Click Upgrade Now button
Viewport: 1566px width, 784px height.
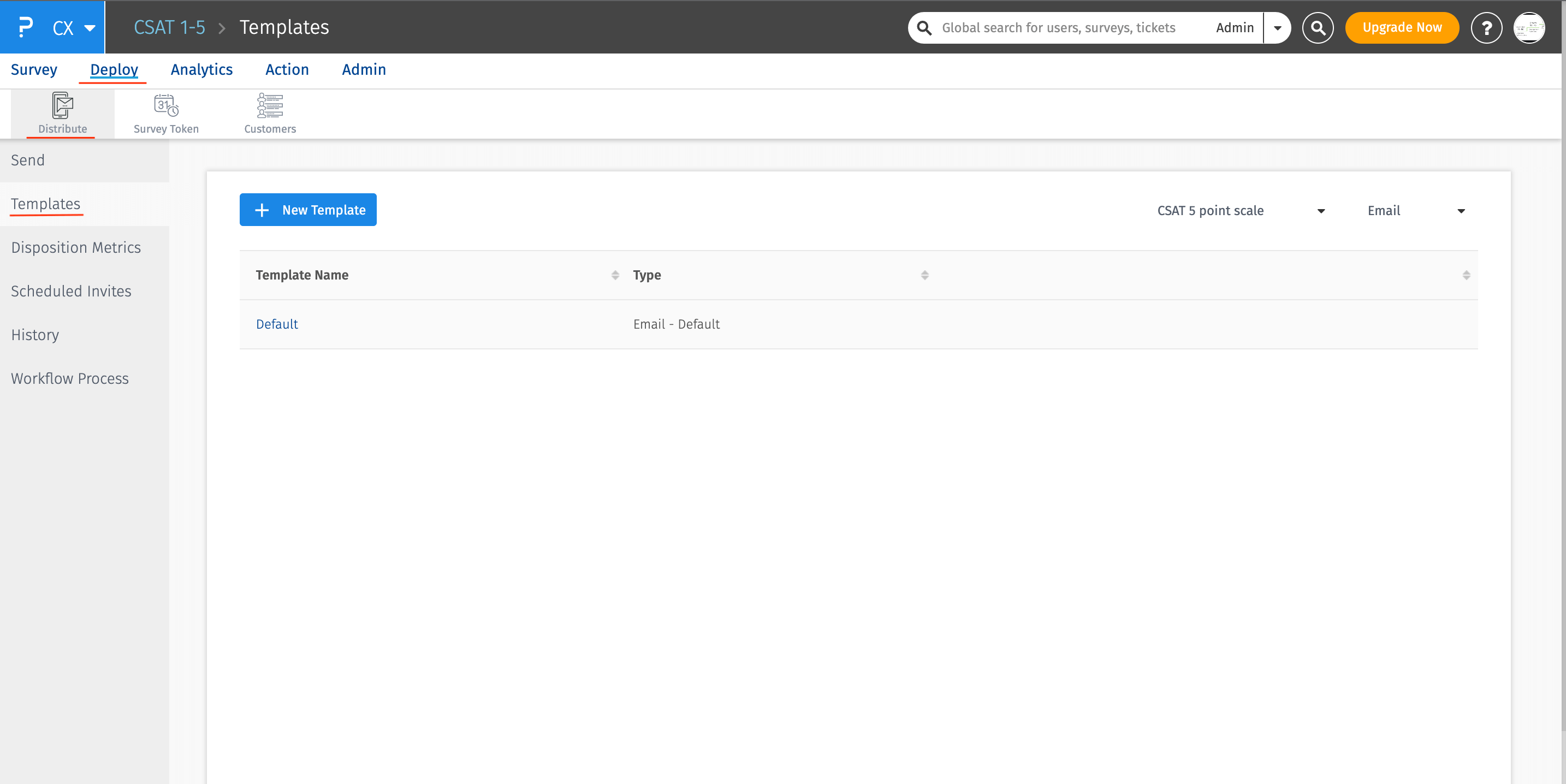pos(1401,28)
